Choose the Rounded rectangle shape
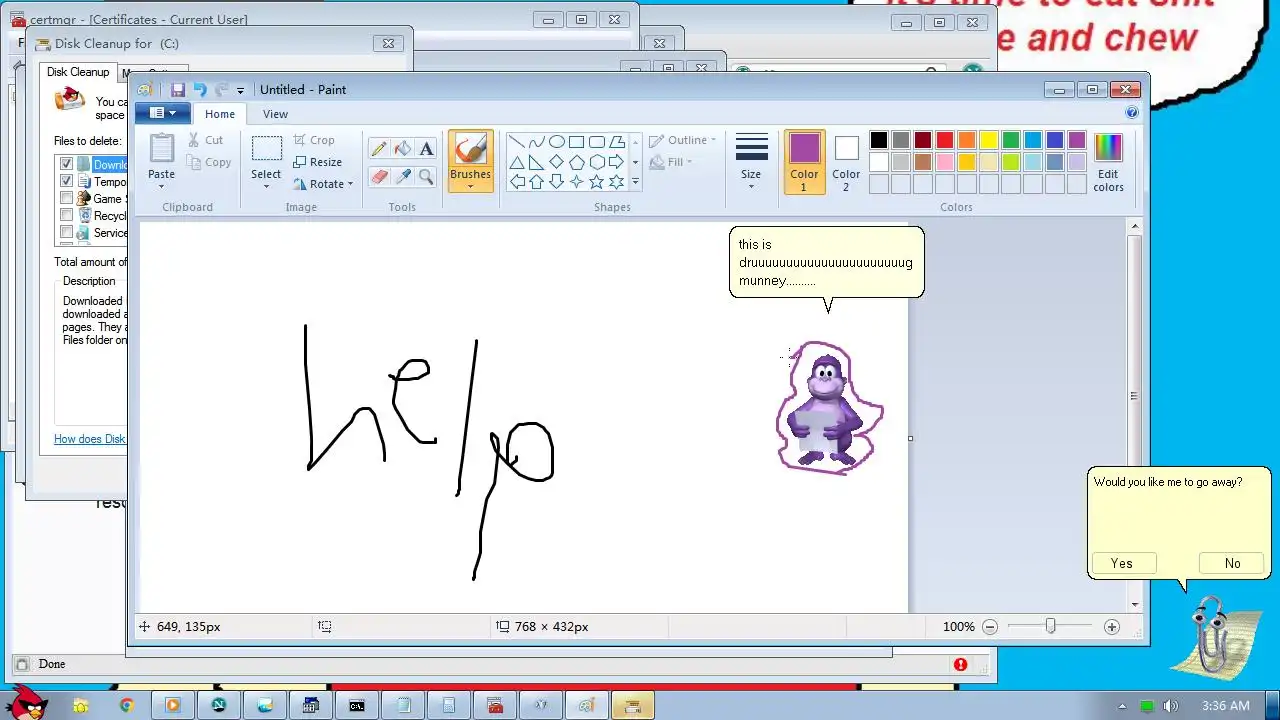Screen dimensions: 1280x720 click(x=597, y=142)
